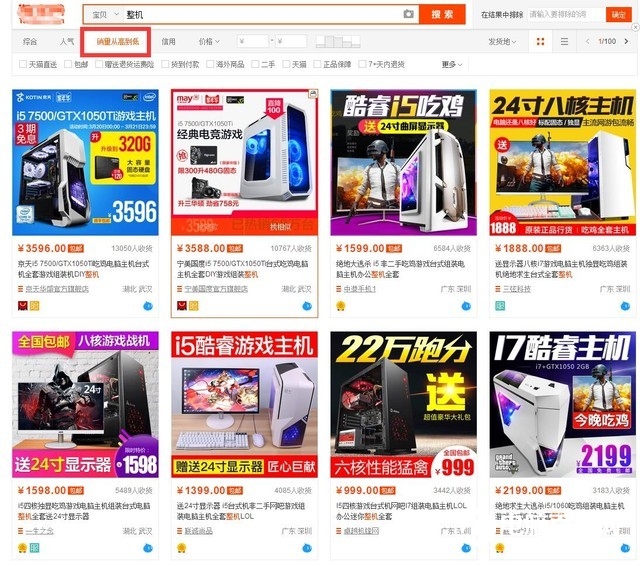Open Wangwang chat for ¥3596.00 product
The height and width of the screenshot is (566, 640).
(x=148, y=306)
